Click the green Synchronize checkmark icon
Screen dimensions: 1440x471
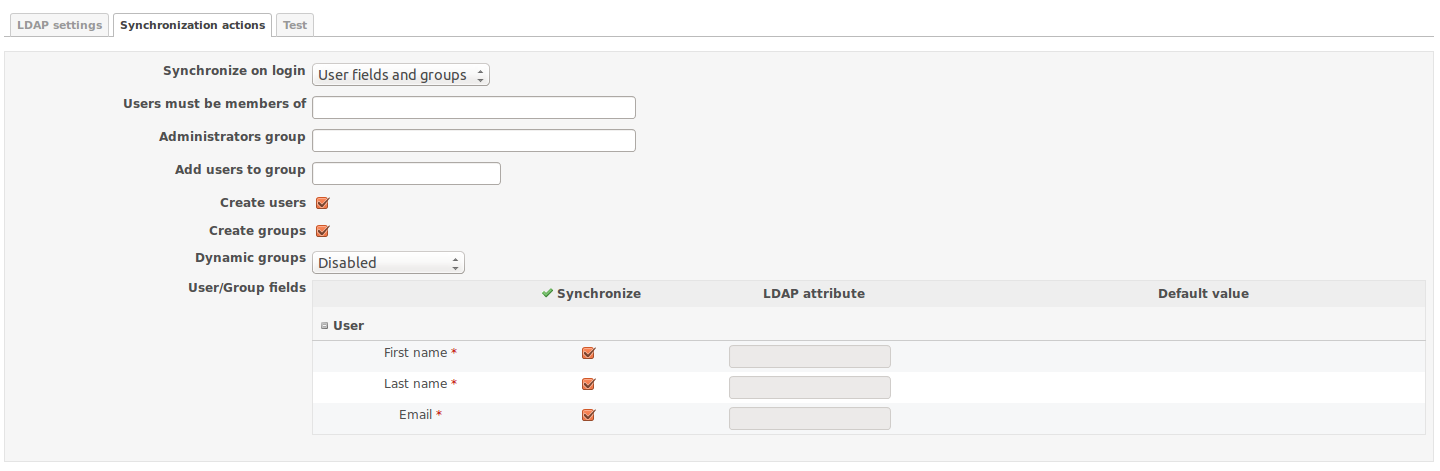pyautogui.click(x=547, y=294)
